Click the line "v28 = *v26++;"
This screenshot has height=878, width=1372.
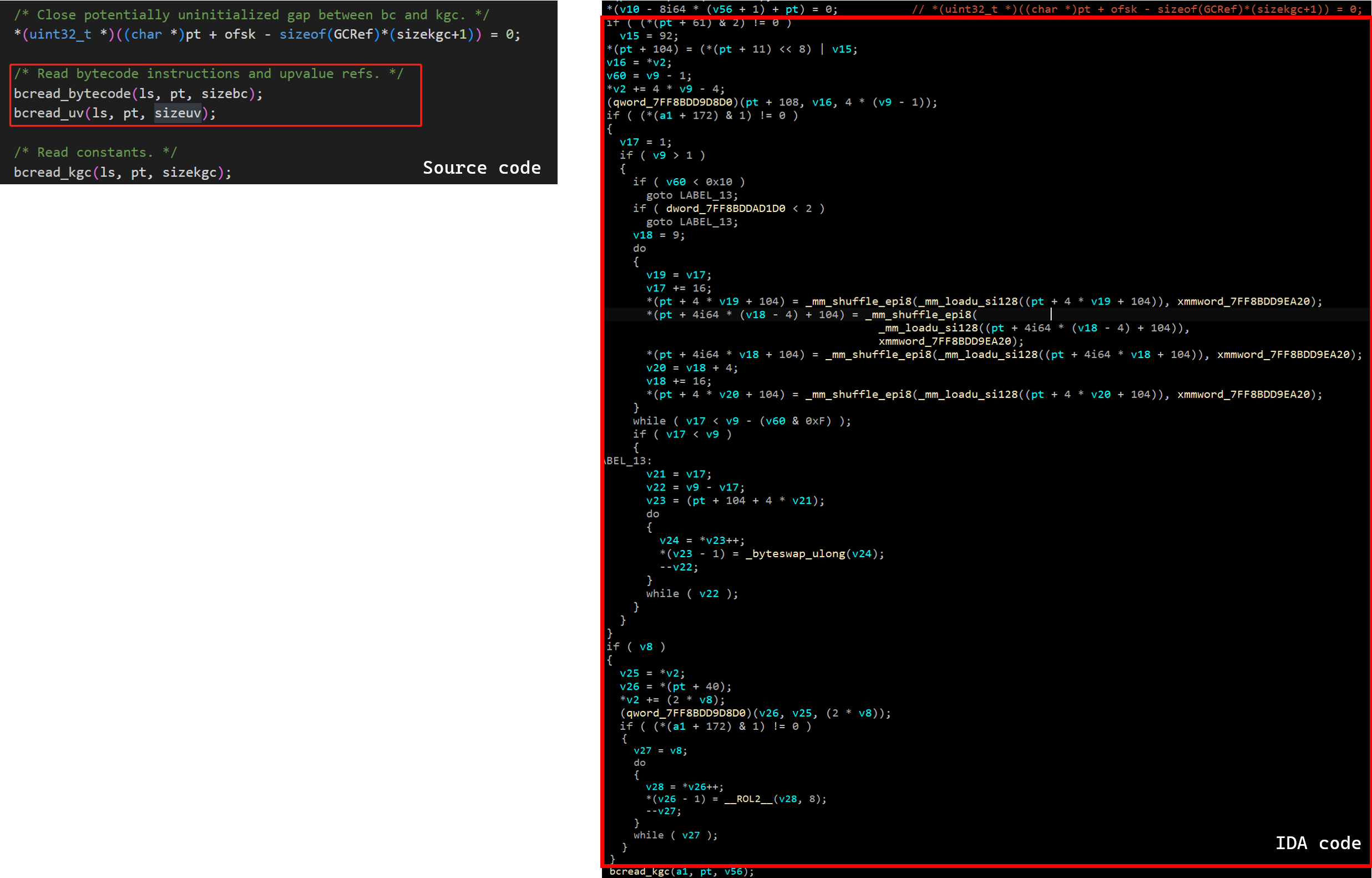(685, 788)
